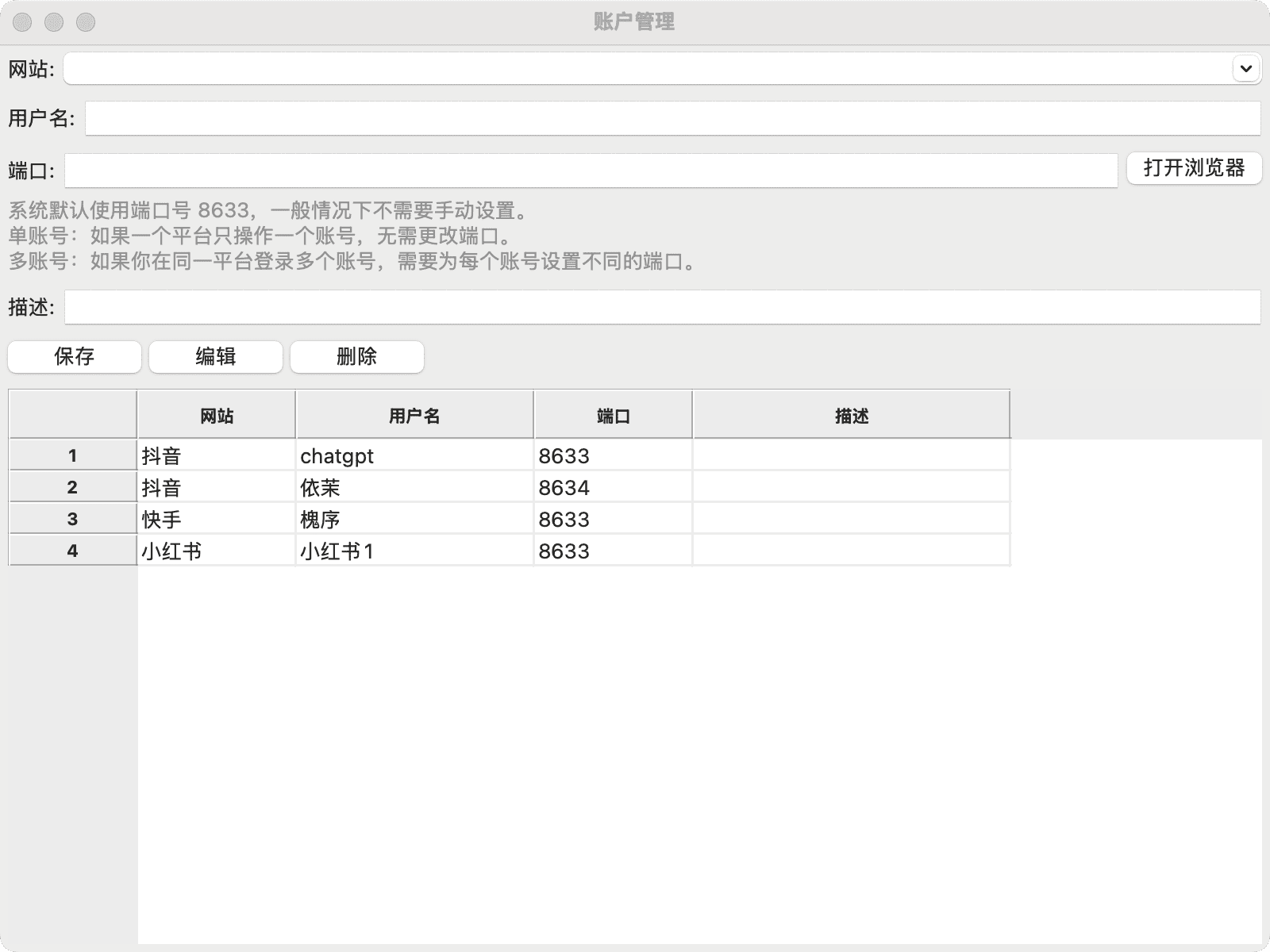Close the 账户管理 window
The height and width of the screenshot is (952, 1270).
pos(22,22)
